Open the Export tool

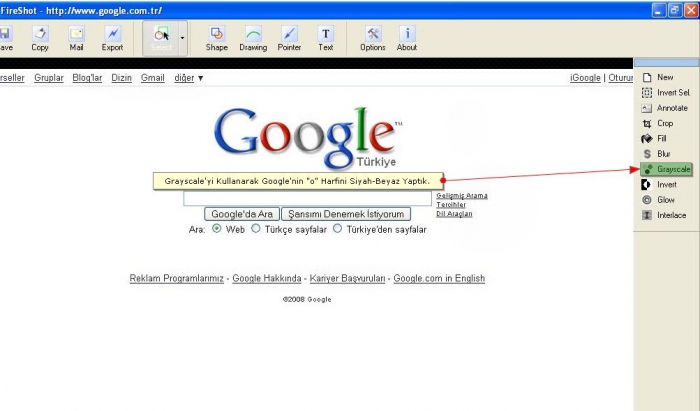[x=112, y=38]
